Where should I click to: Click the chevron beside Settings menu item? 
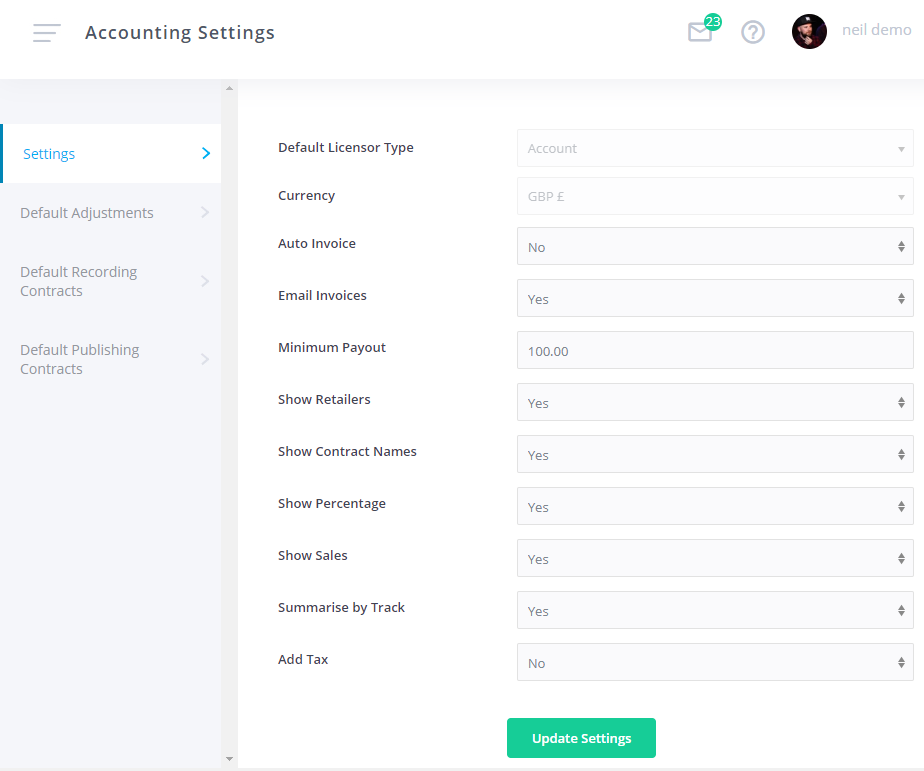[x=206, y=153]
